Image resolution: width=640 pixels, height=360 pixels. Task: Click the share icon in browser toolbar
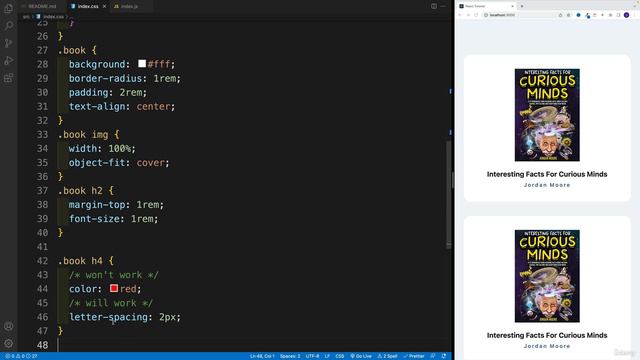(x=560, y=15)
